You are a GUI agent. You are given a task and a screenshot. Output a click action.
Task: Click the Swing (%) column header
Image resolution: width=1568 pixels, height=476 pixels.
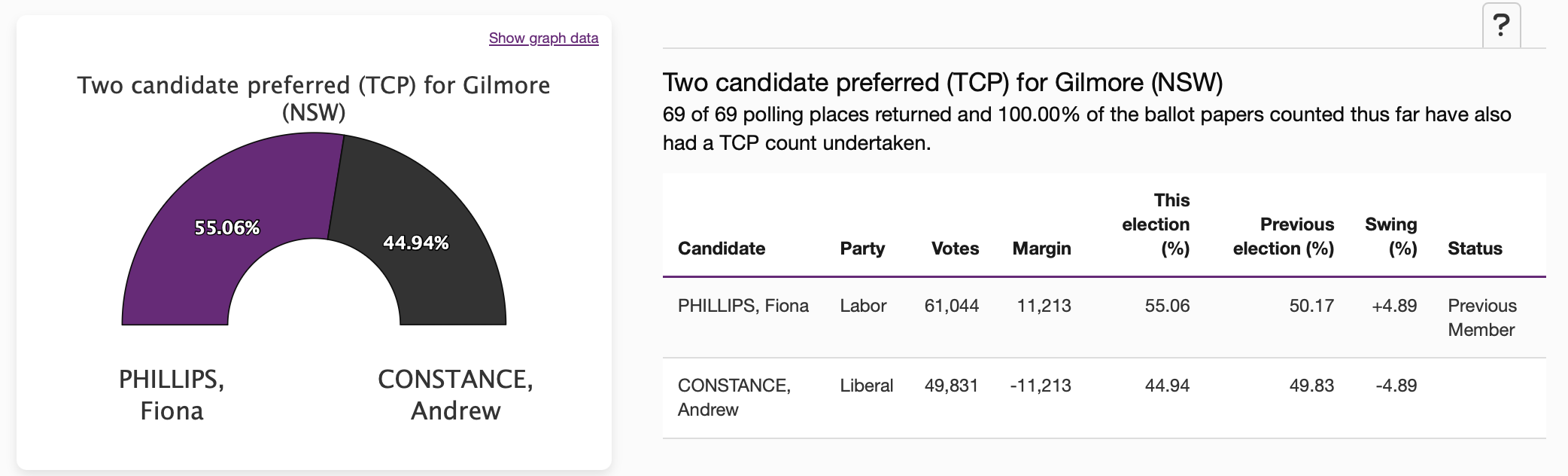1391,236
